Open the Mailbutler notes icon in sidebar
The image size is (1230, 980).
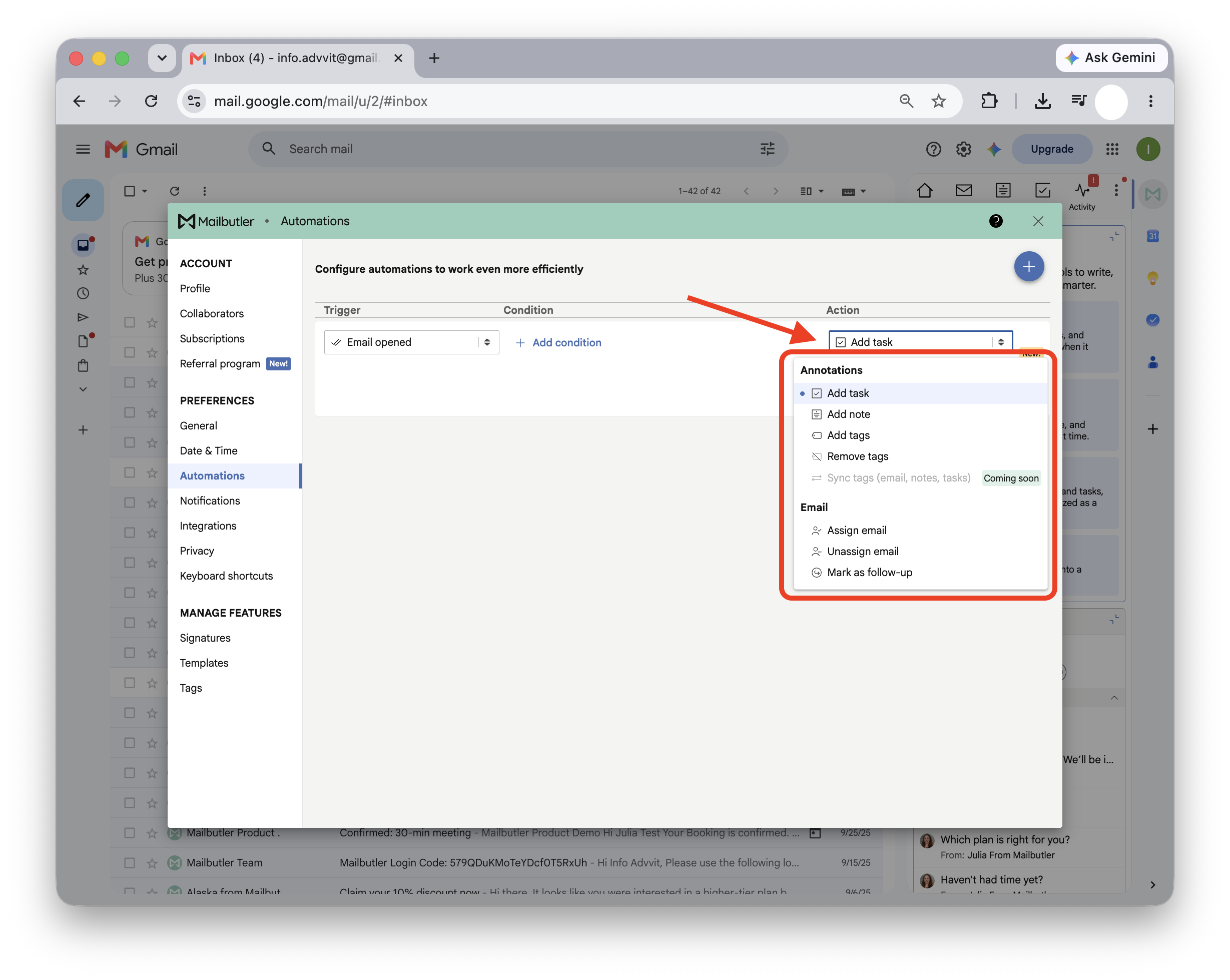point(1002,191)
